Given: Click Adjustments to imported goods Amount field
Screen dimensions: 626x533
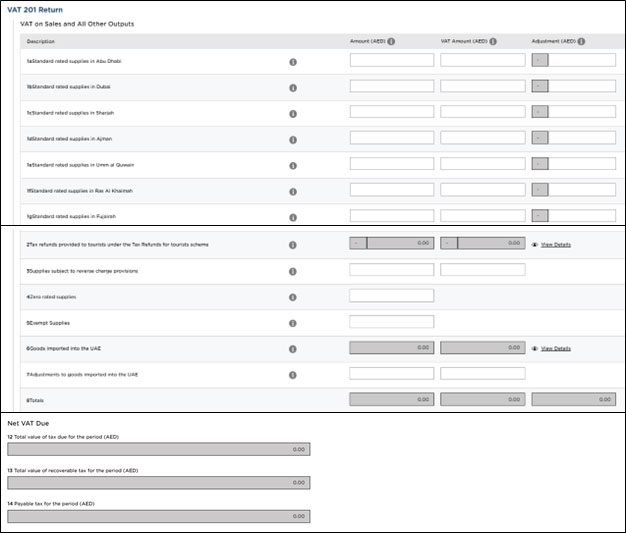Looking at the screenshot, I should point(392,373).
